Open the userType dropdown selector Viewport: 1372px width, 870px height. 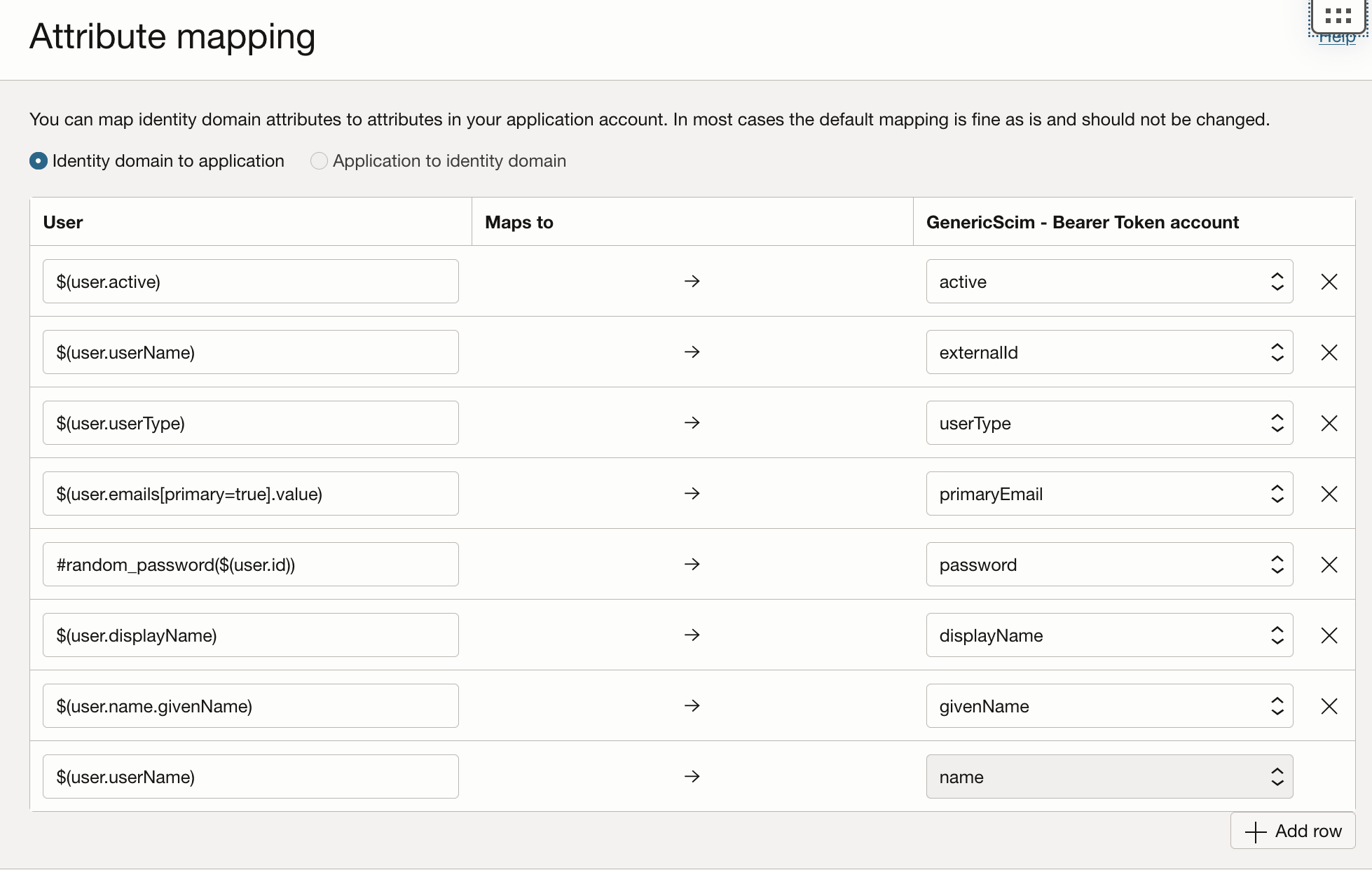tap(1109, 423)
